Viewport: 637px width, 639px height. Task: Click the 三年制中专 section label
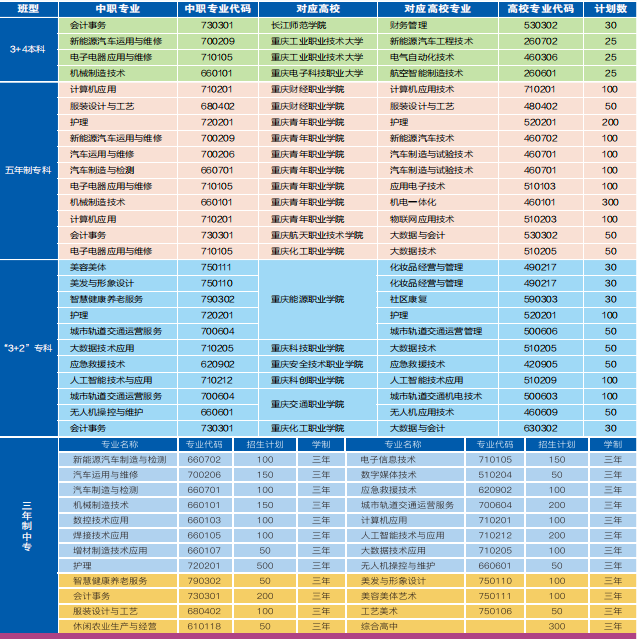(29, 533)
